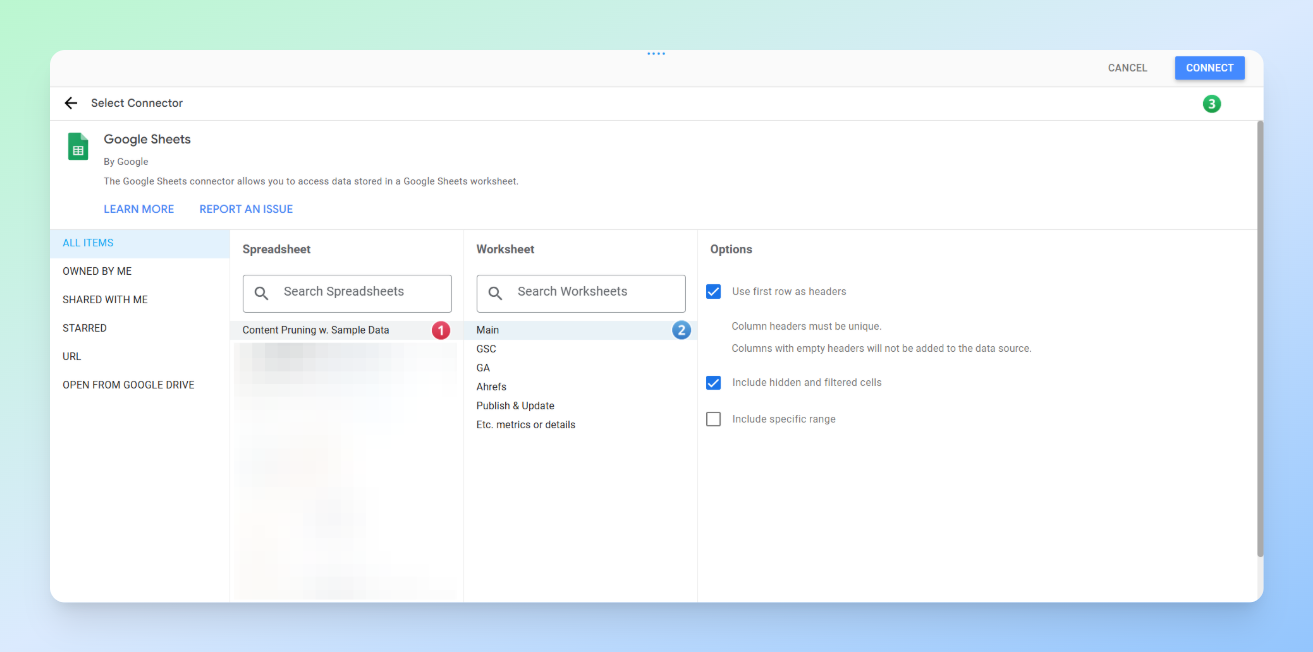Choose the URL option in sidebar
This screenshot has width=1313, height=652.
(72, 357)
